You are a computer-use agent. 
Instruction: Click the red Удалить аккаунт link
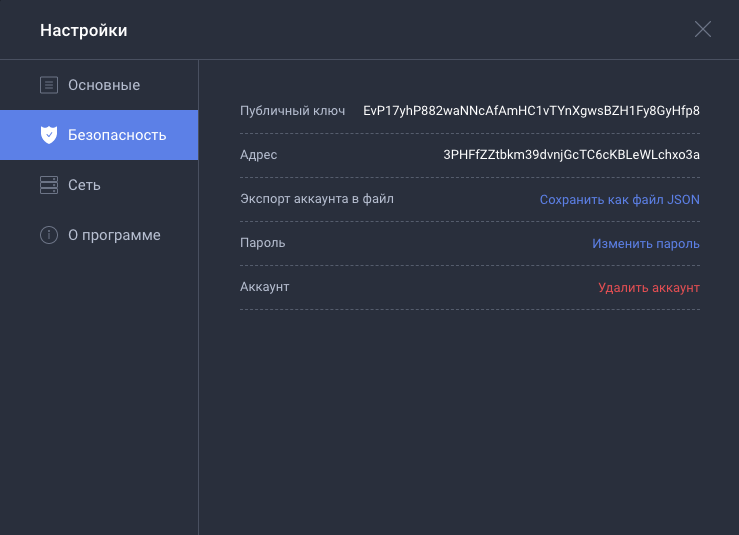point(648,287)
